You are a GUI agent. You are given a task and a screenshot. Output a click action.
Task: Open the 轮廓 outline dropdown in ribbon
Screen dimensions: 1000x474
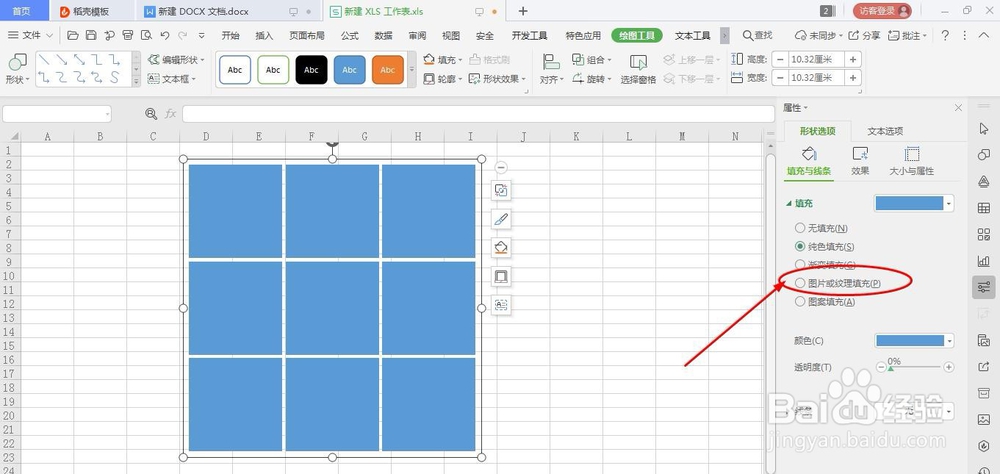443,79
